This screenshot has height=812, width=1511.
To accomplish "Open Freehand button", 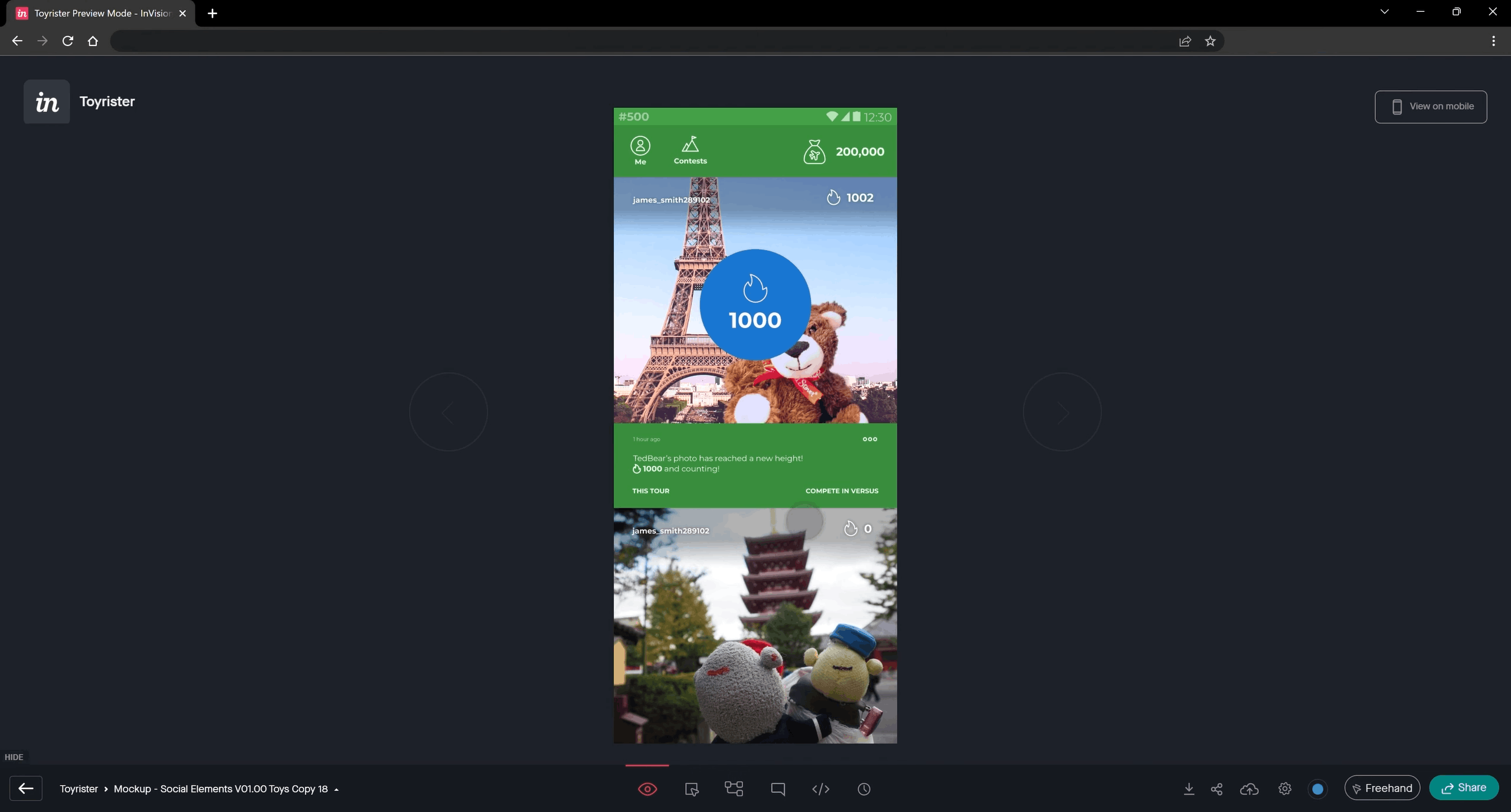I will (1382, 788).
